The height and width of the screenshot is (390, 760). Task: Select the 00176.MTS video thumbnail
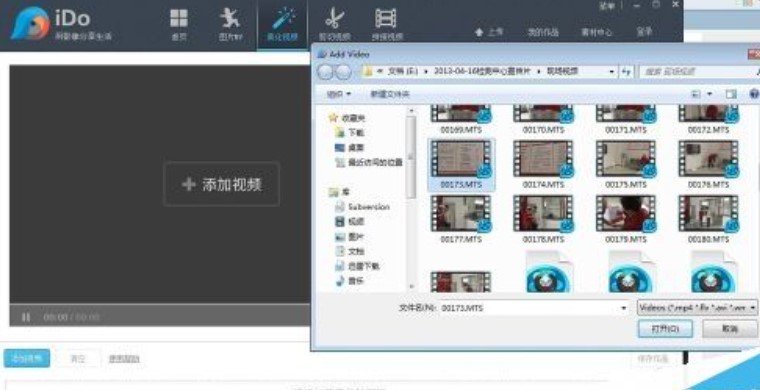pos(708,159)
